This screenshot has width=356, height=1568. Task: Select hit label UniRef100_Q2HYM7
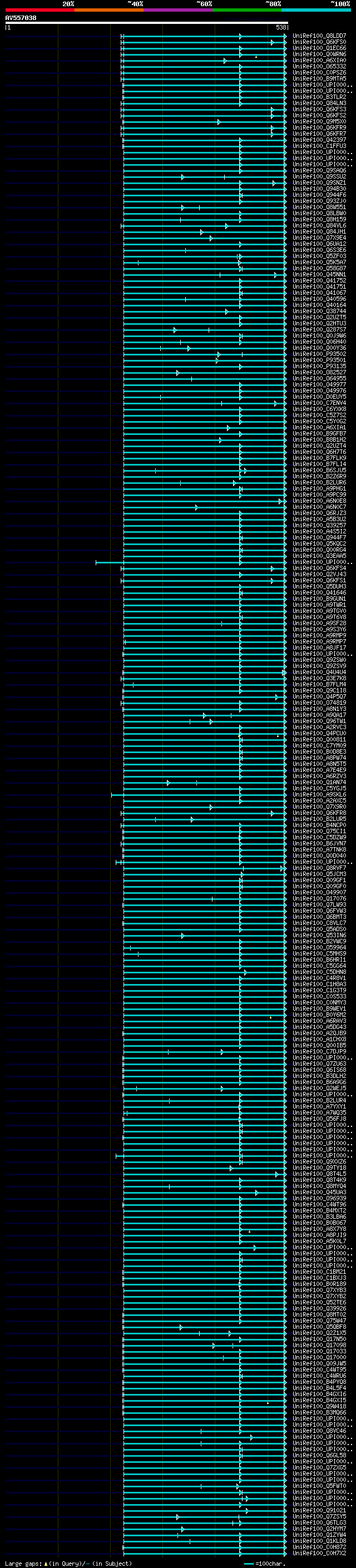click(x=319, y=1529)
